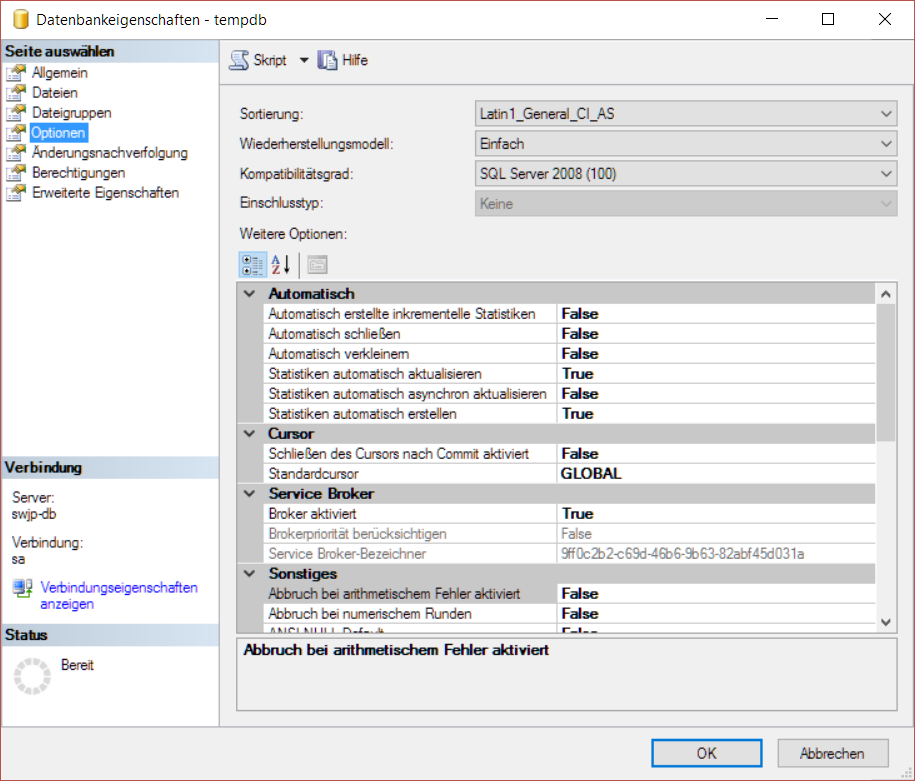Sort property grid alphabetically
915x781 pixels.
(281, 265)
